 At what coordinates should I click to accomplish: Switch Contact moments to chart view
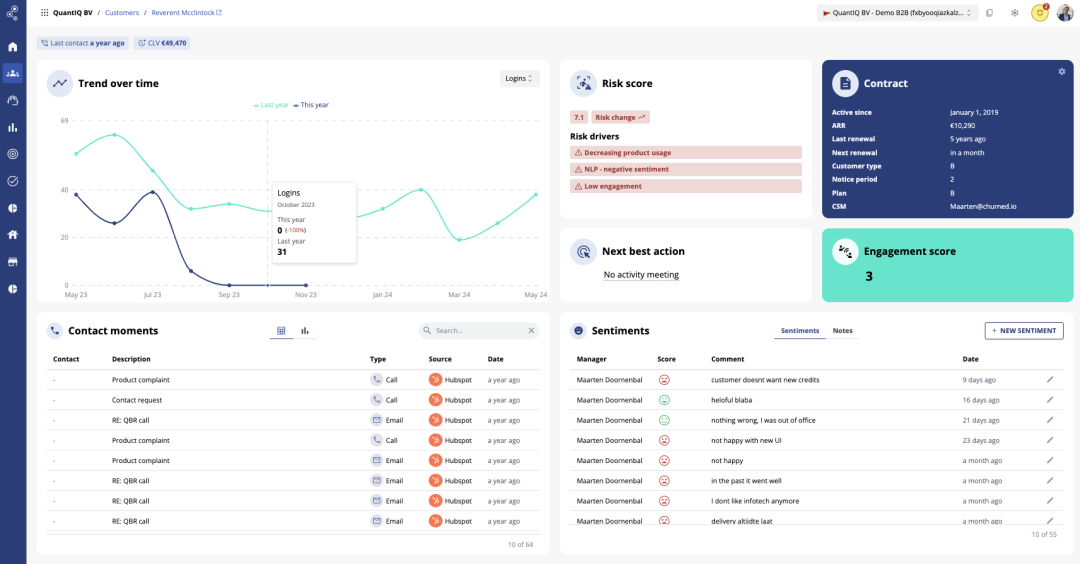tap(304, 331)
